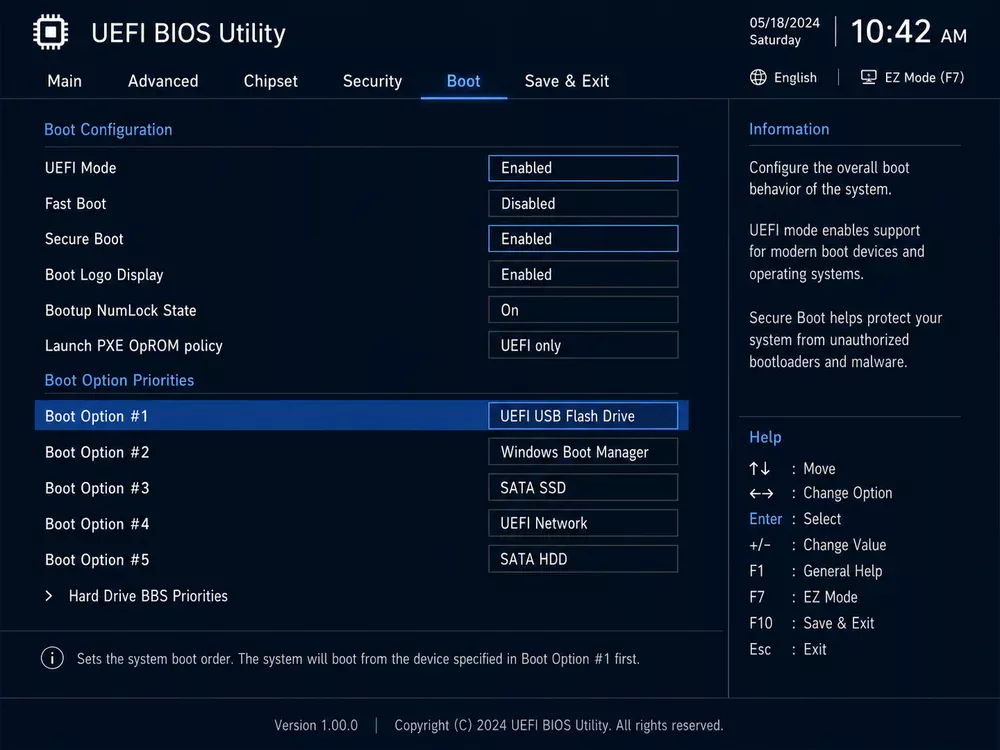Click the Version 1.00.0 footer text
Image resolution: width=1000 pixels, height=750 pixels.
[316, 725]
